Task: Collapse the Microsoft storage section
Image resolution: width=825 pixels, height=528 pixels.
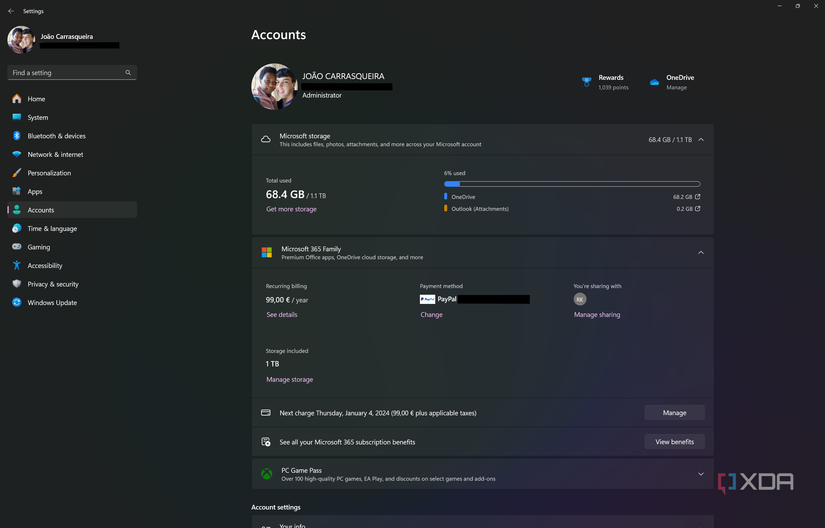Action: 701,139
